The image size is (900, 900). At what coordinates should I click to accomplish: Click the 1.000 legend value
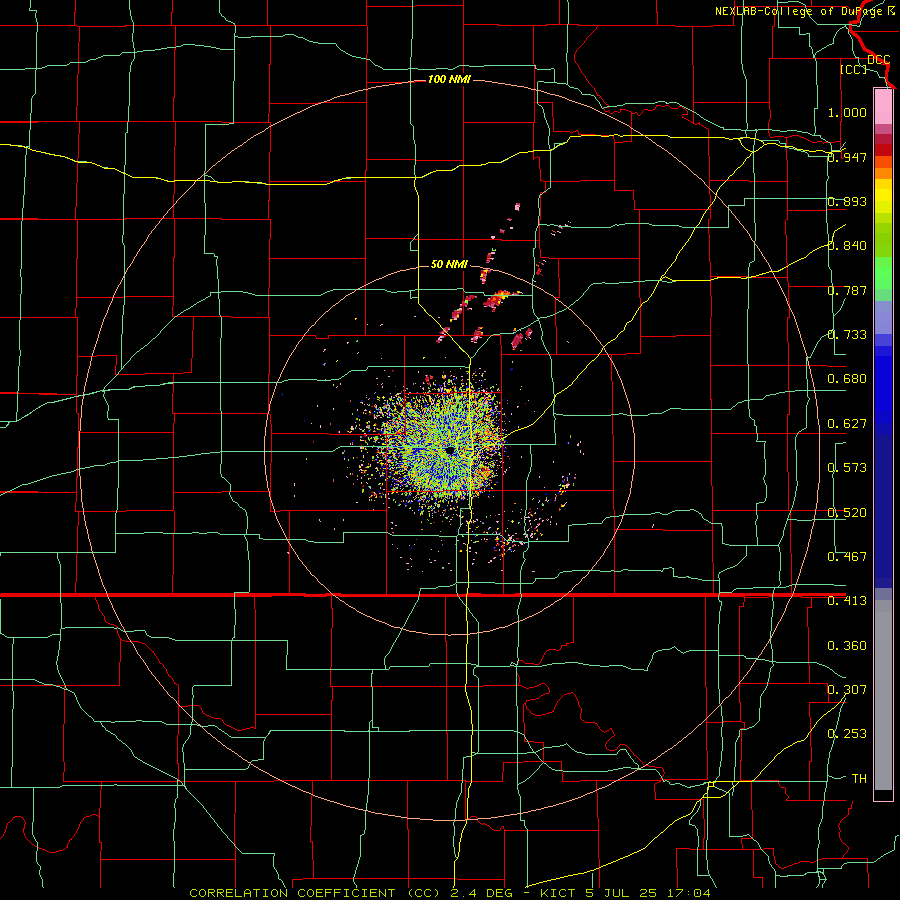847,112
